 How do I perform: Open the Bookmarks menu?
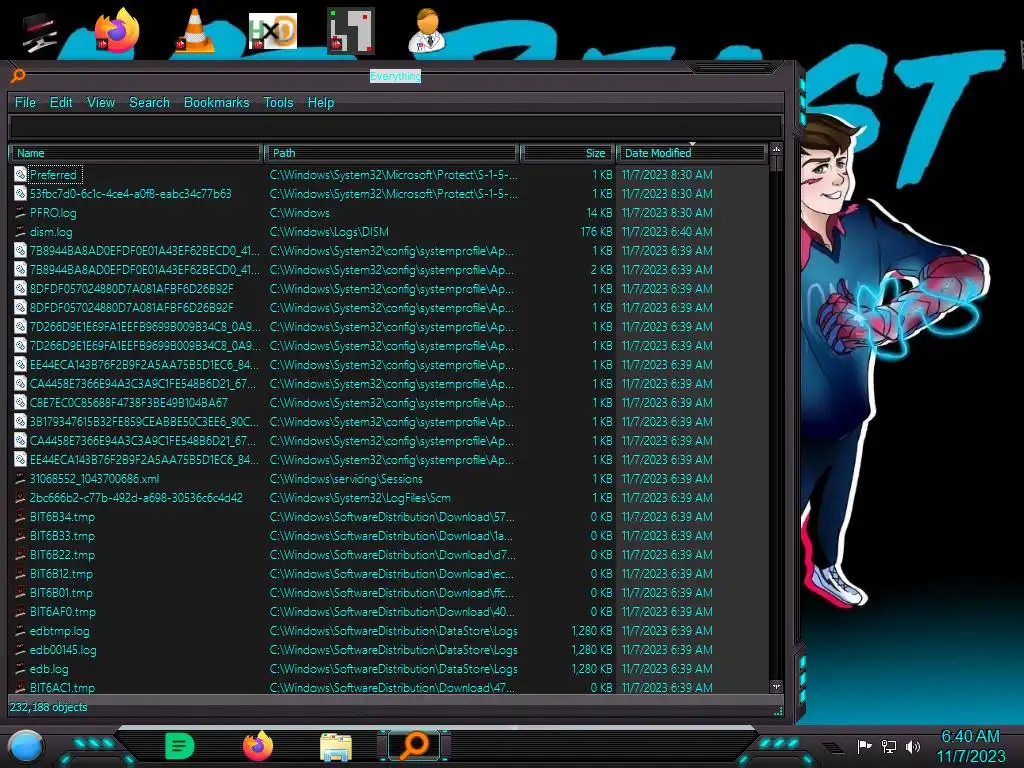216,103
